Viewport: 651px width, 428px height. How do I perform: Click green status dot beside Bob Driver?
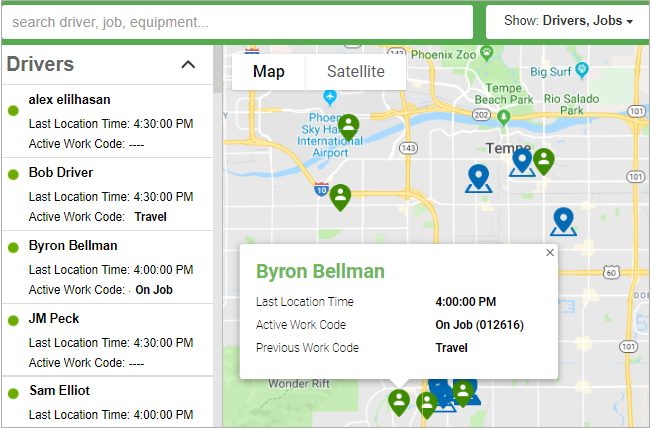(14, 175)
